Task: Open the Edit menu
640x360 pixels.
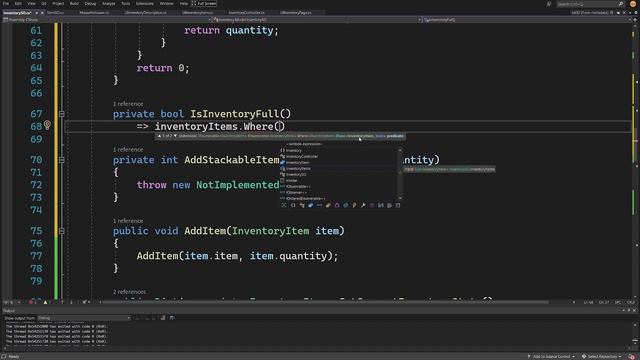Action: (18, 3)
